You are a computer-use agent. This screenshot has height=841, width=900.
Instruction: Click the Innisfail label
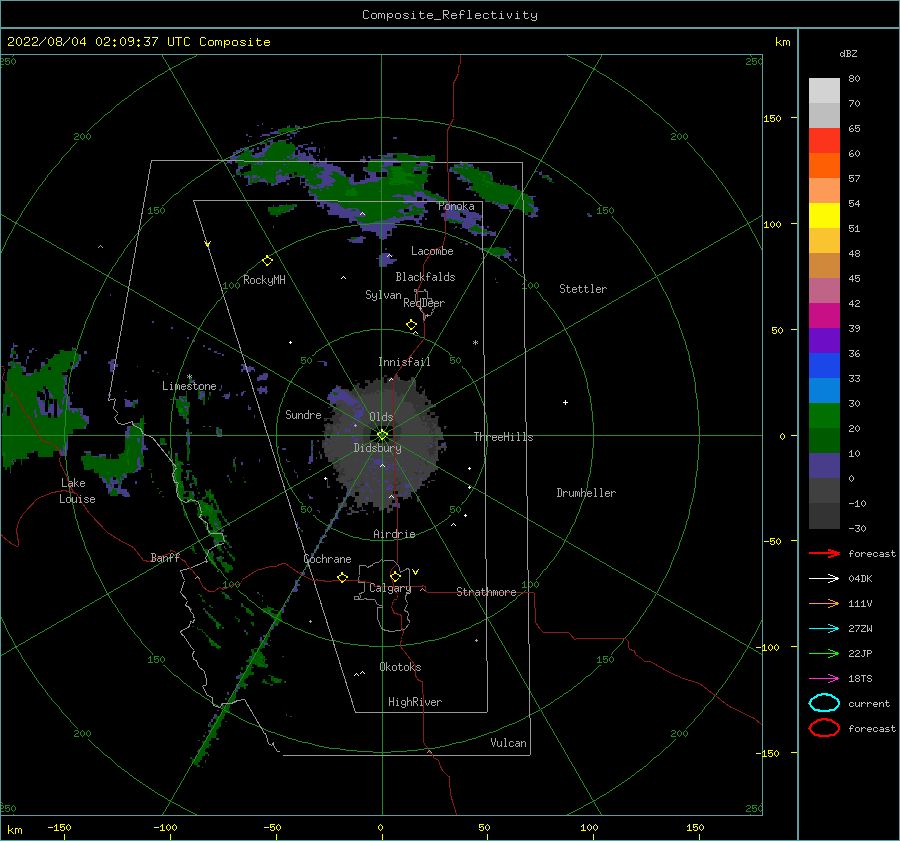point(404,362)
